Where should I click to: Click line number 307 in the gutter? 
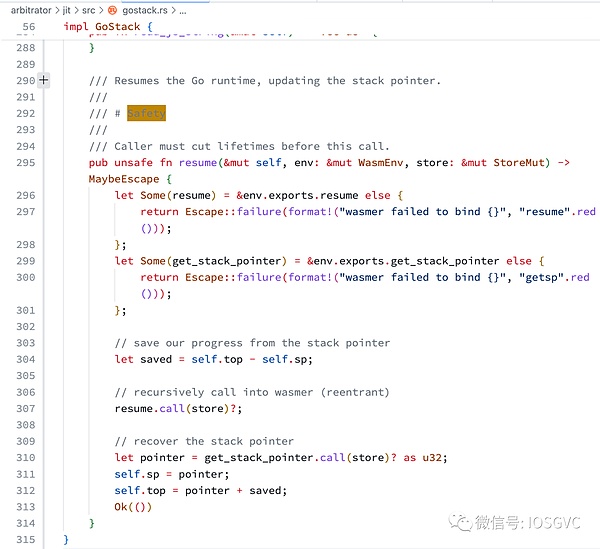[x=25, y=408]
